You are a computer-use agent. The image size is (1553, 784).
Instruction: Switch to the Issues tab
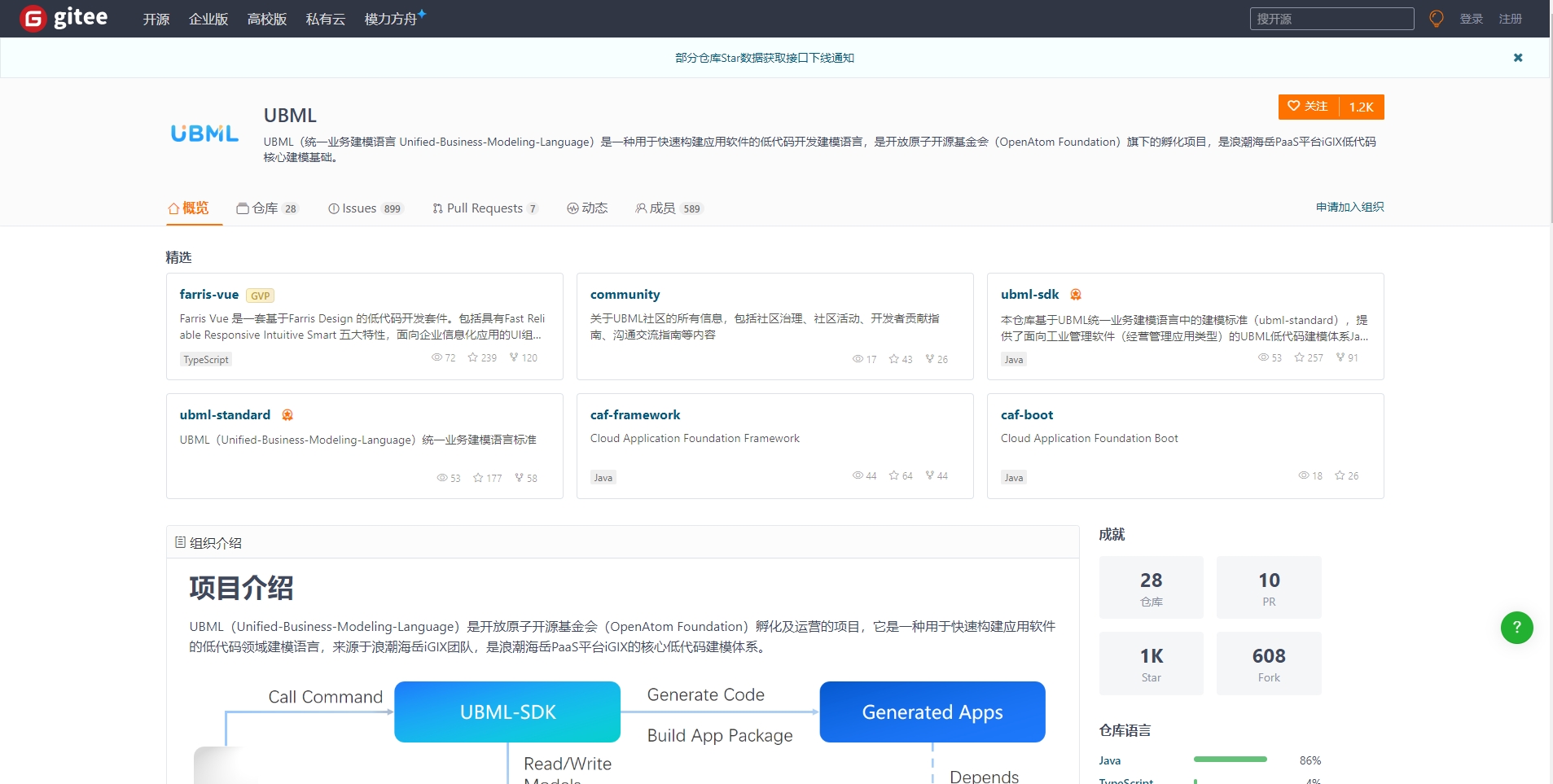pyautogui.click(x=366, y=208)
